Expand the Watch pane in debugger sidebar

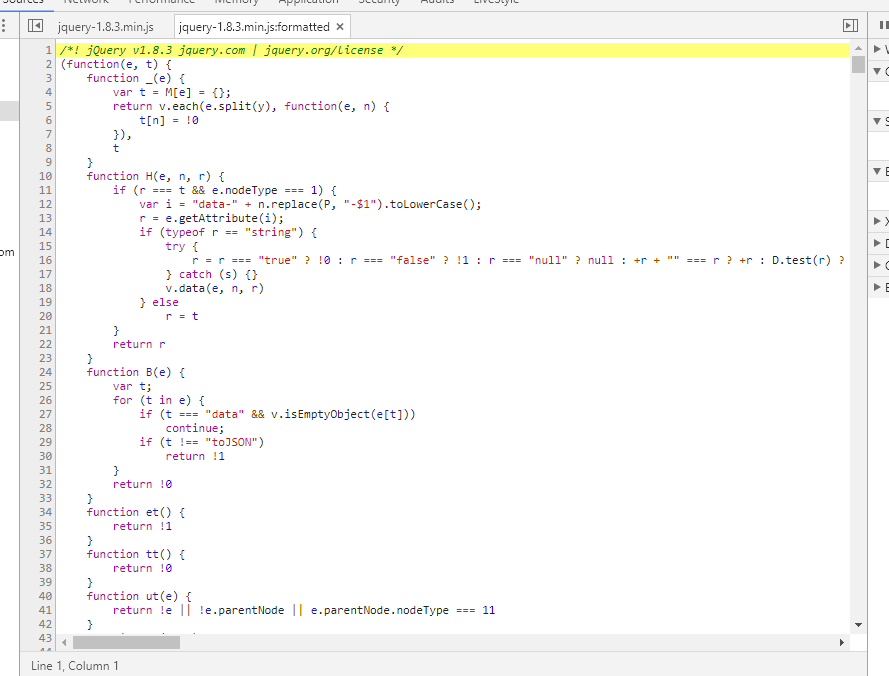(x=879, y=50)
